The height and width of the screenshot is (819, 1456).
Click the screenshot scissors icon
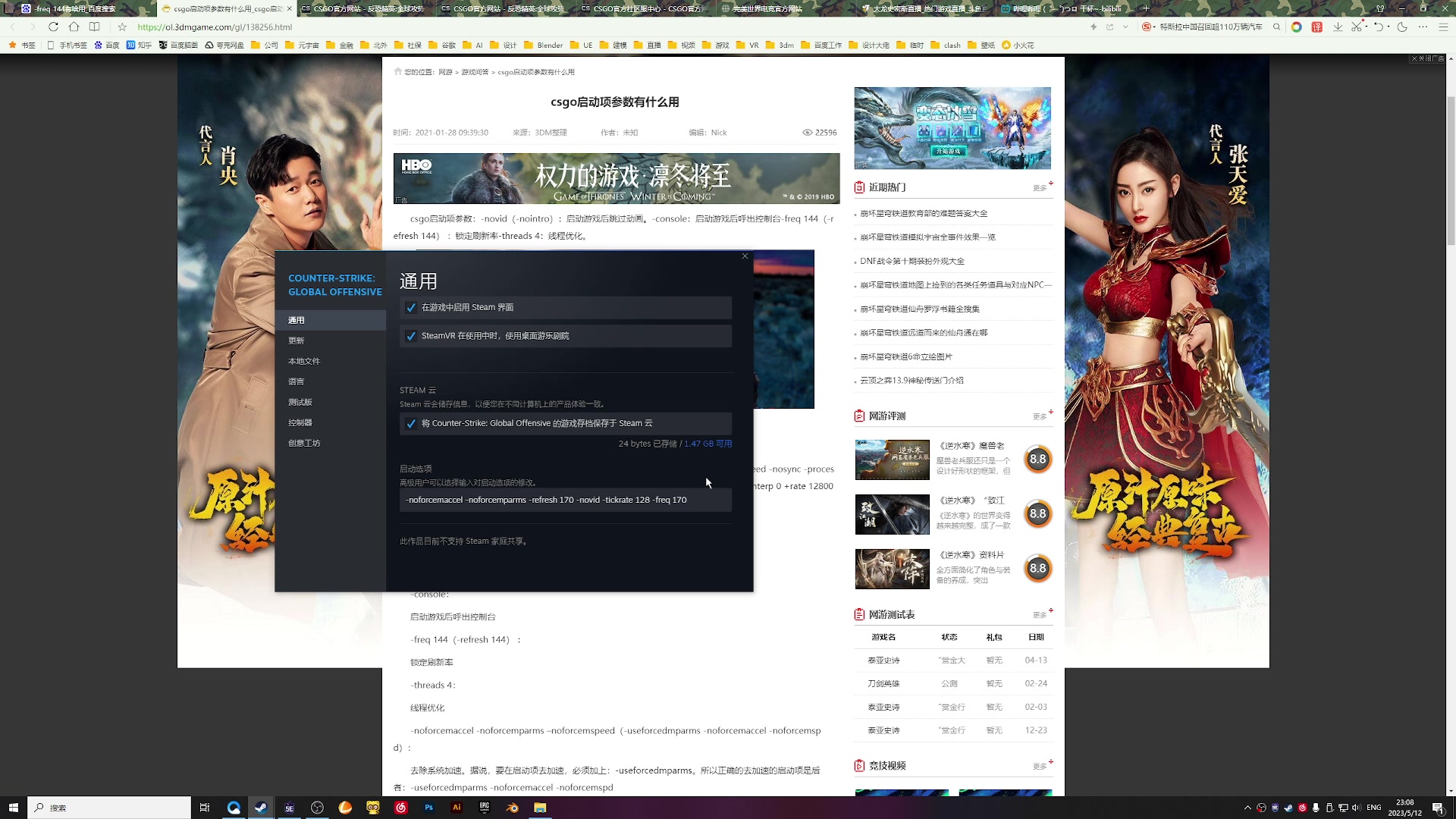click(x=1357, y=27)
